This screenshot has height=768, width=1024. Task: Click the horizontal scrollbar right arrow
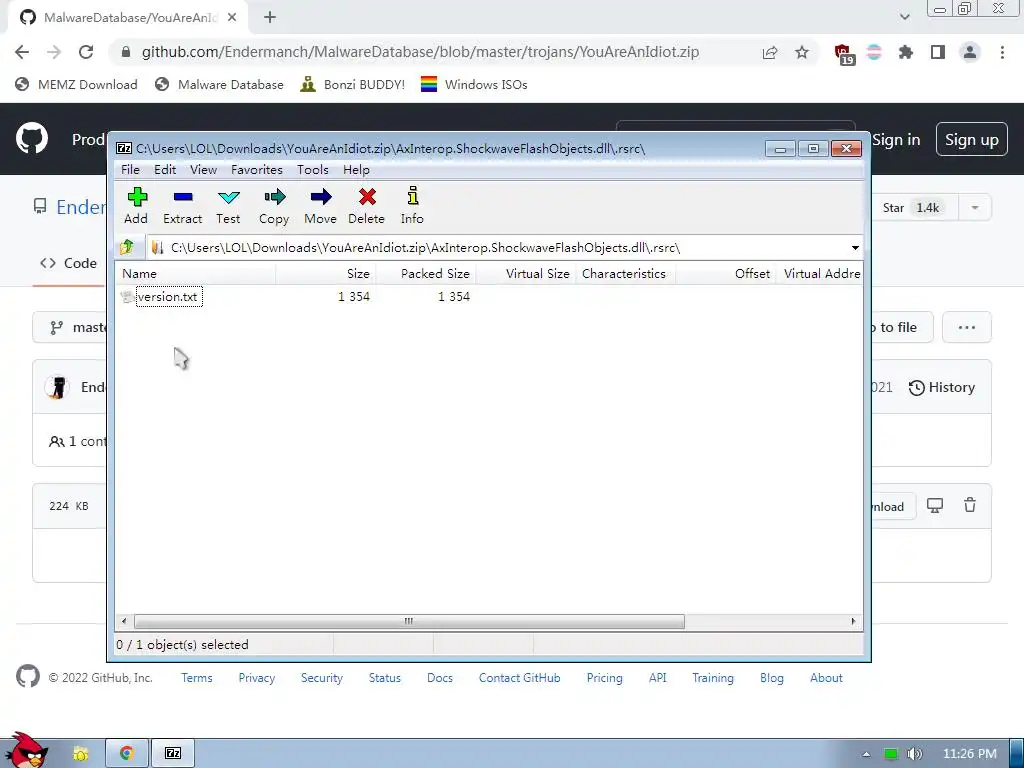coord(853,621)
